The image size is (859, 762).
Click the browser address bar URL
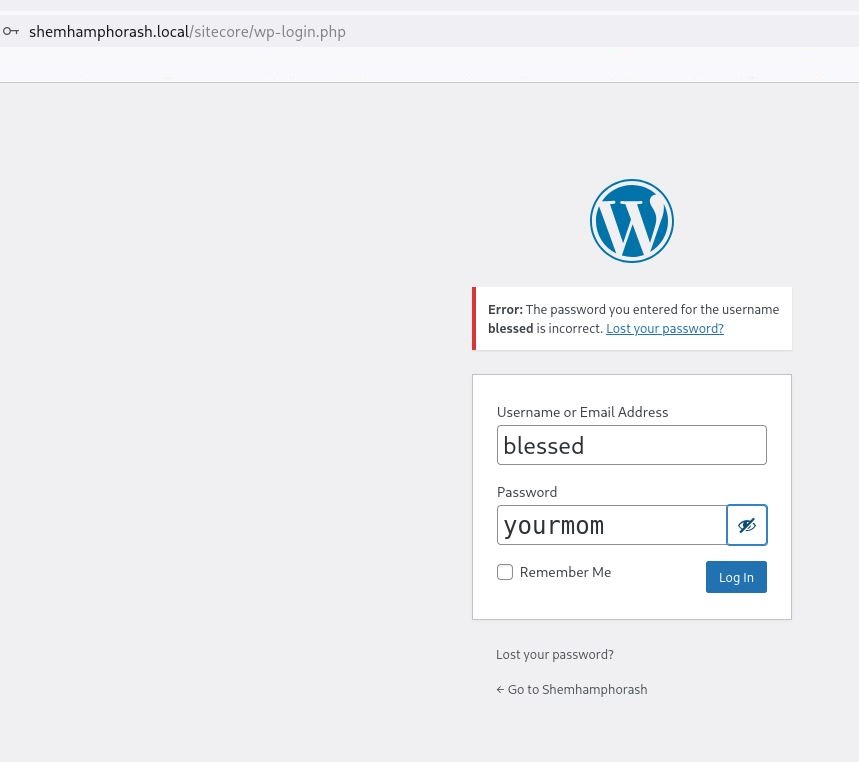(187, 32)
